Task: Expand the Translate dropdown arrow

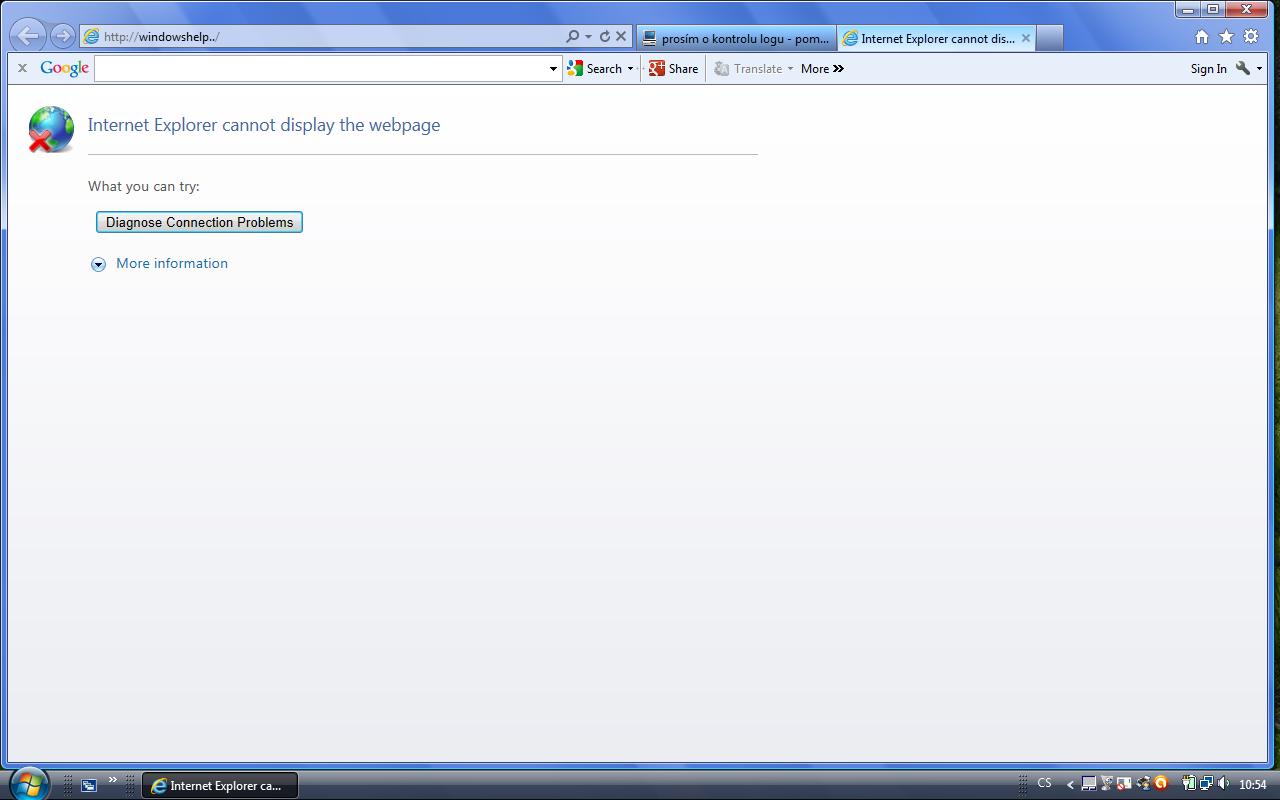Action: [x=790, y=69]
